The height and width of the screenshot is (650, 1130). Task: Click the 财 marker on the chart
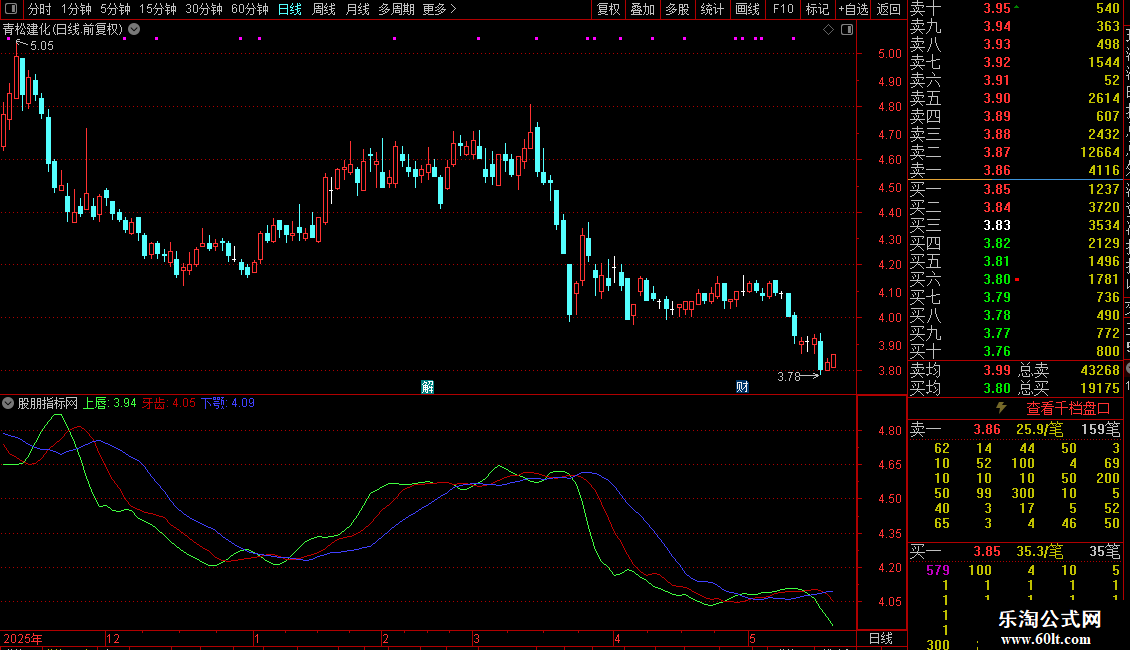pyautogui.click(x=742, y=387)
